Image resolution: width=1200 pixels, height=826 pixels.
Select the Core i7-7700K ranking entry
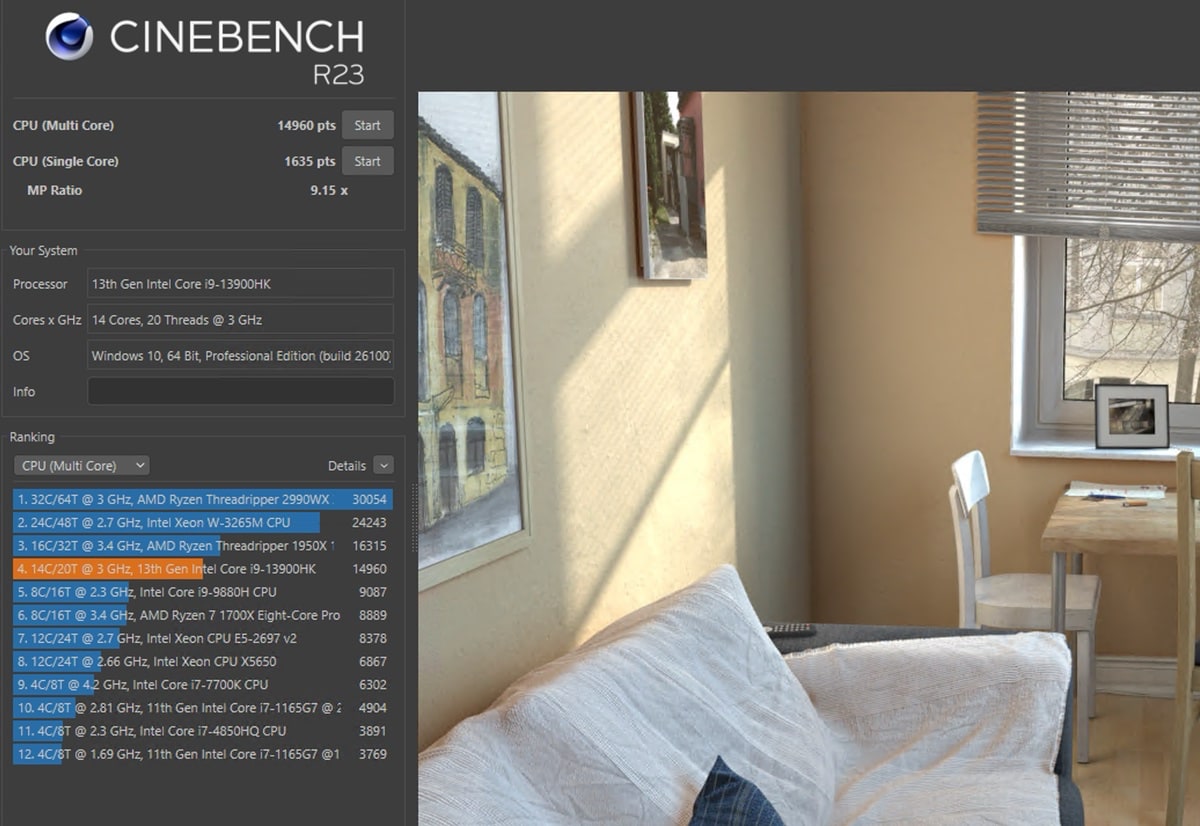pos(200,685)
